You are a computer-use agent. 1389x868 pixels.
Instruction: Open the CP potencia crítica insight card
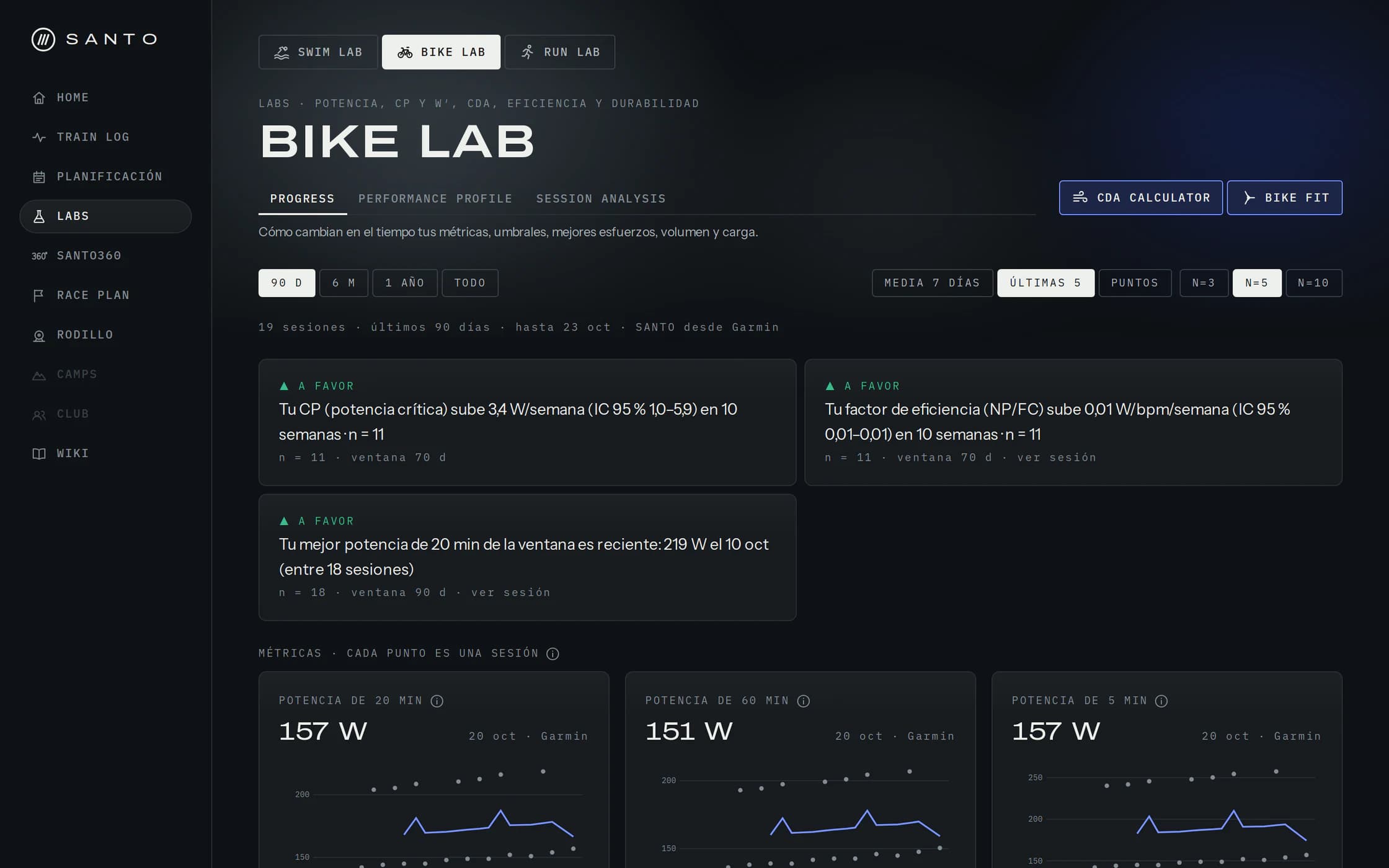pos(527,422)
